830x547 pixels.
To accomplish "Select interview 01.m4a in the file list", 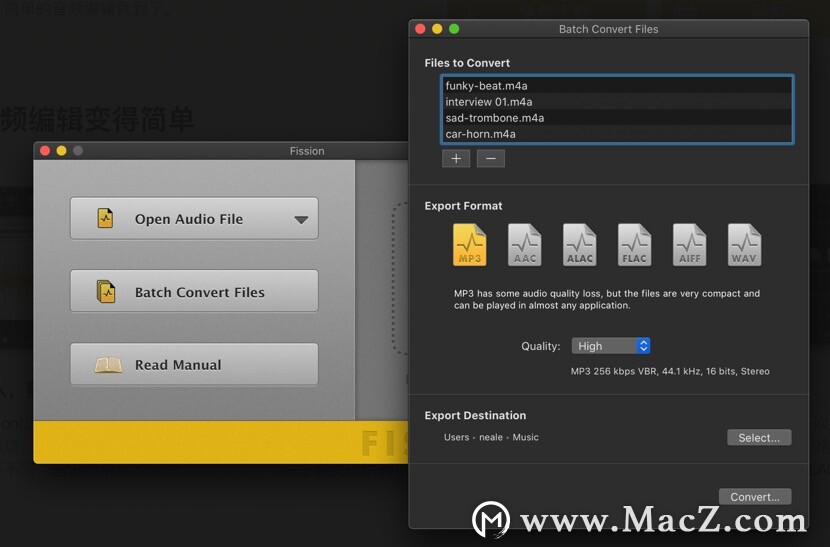I will 617,102.
